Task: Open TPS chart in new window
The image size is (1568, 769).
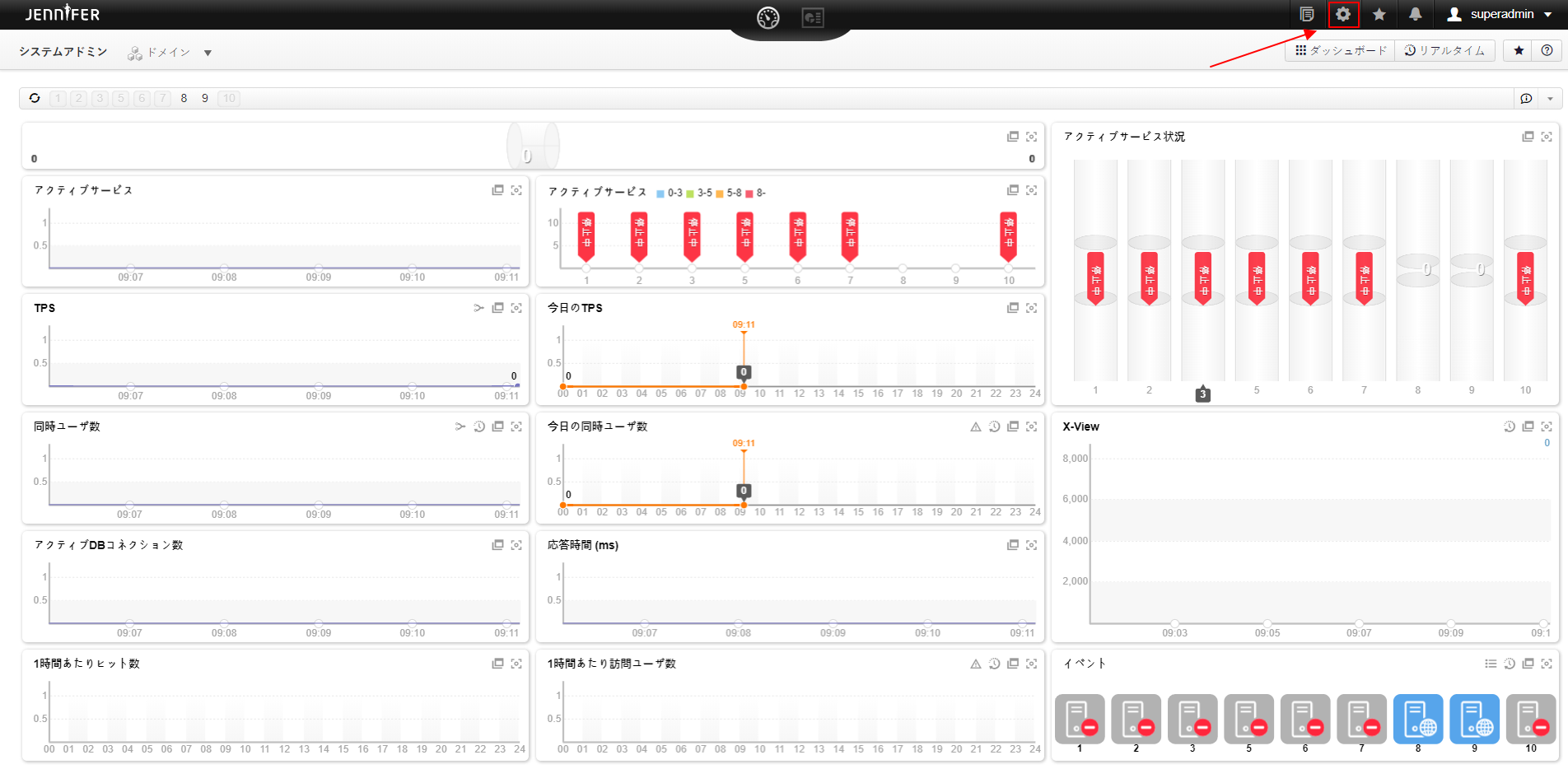Action: [497, 308]
